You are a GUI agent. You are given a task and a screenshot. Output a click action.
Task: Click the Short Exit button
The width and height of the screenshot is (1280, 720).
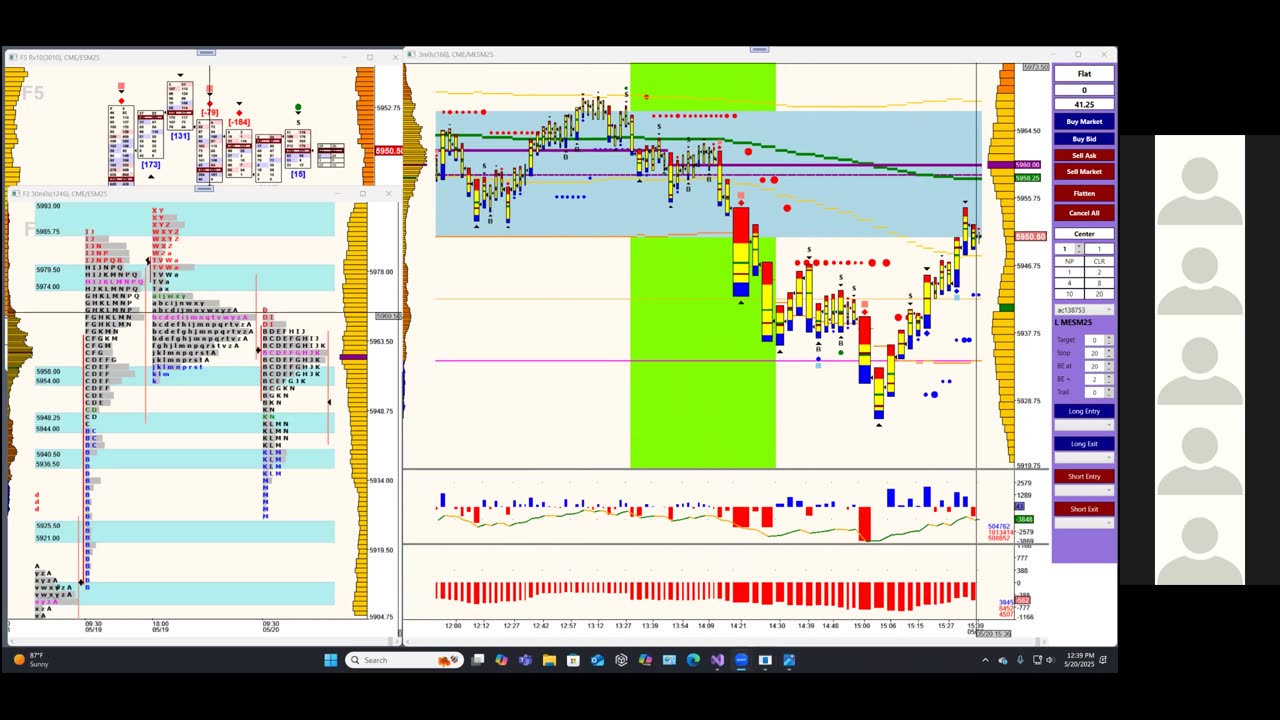1084,509
